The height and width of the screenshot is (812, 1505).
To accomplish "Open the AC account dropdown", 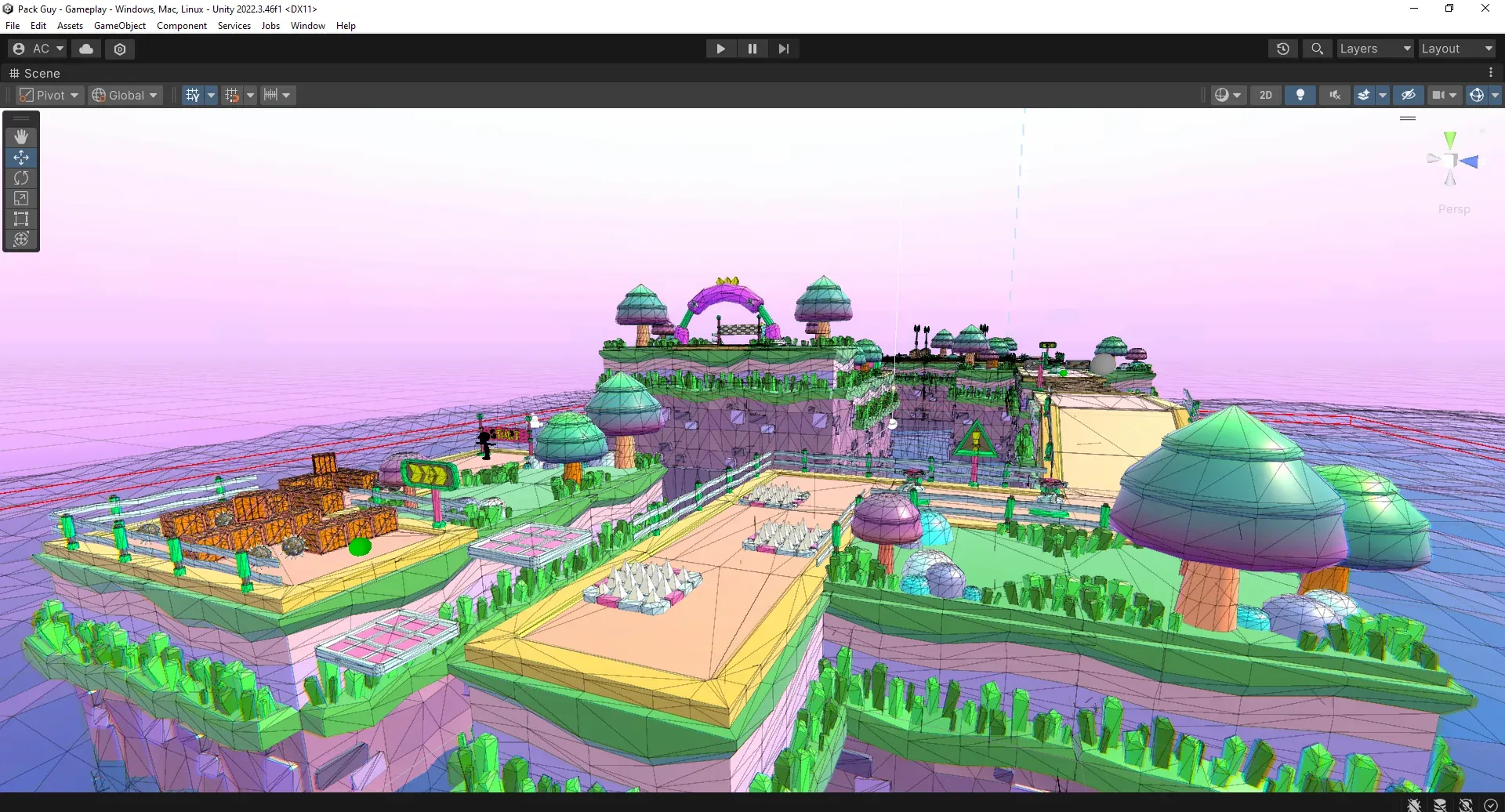I will click(38, 49).
